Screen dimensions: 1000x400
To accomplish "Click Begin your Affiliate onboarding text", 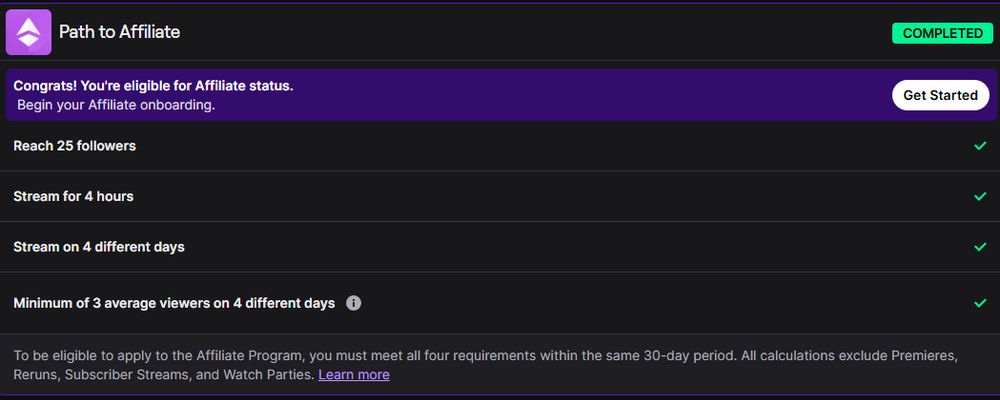I will point(116,105).
